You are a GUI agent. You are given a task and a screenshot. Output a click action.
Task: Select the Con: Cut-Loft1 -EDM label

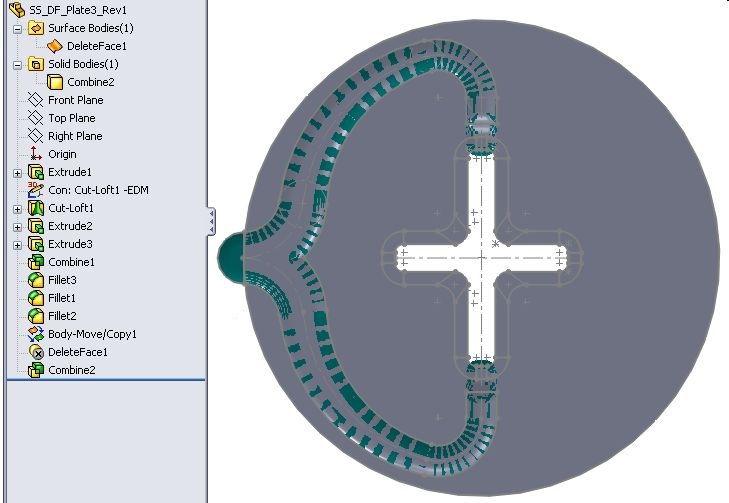coord(99,190)
